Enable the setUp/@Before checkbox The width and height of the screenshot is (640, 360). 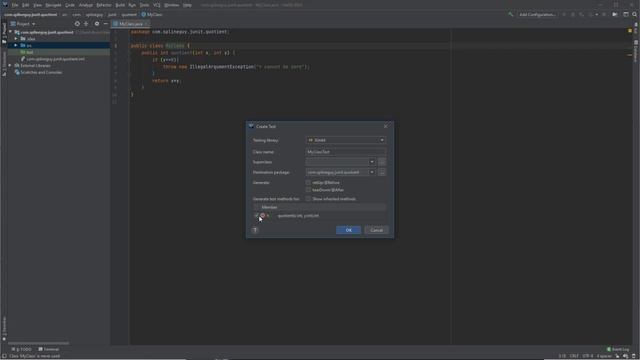[308, 183]
